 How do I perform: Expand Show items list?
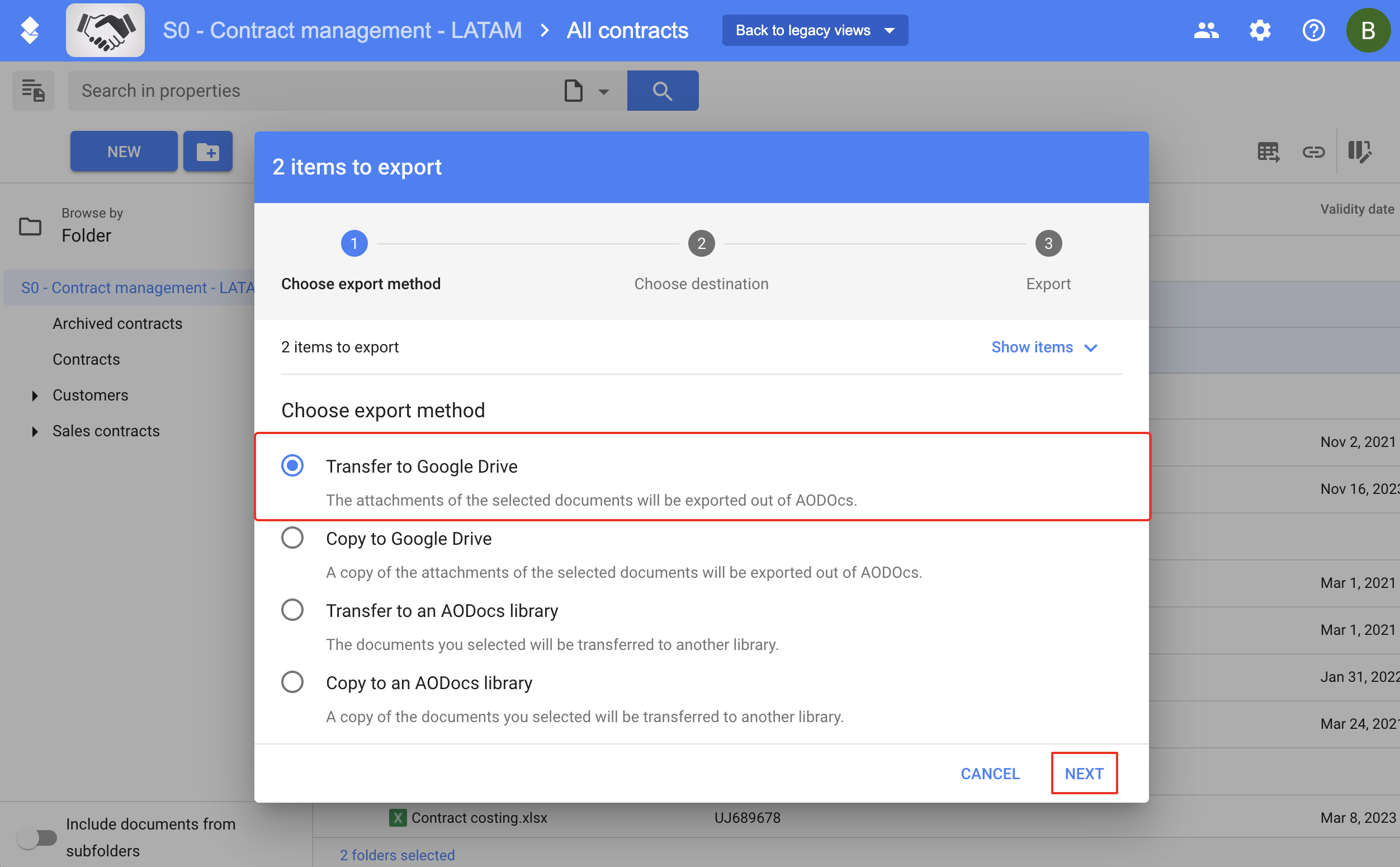tap(1044, 347)
